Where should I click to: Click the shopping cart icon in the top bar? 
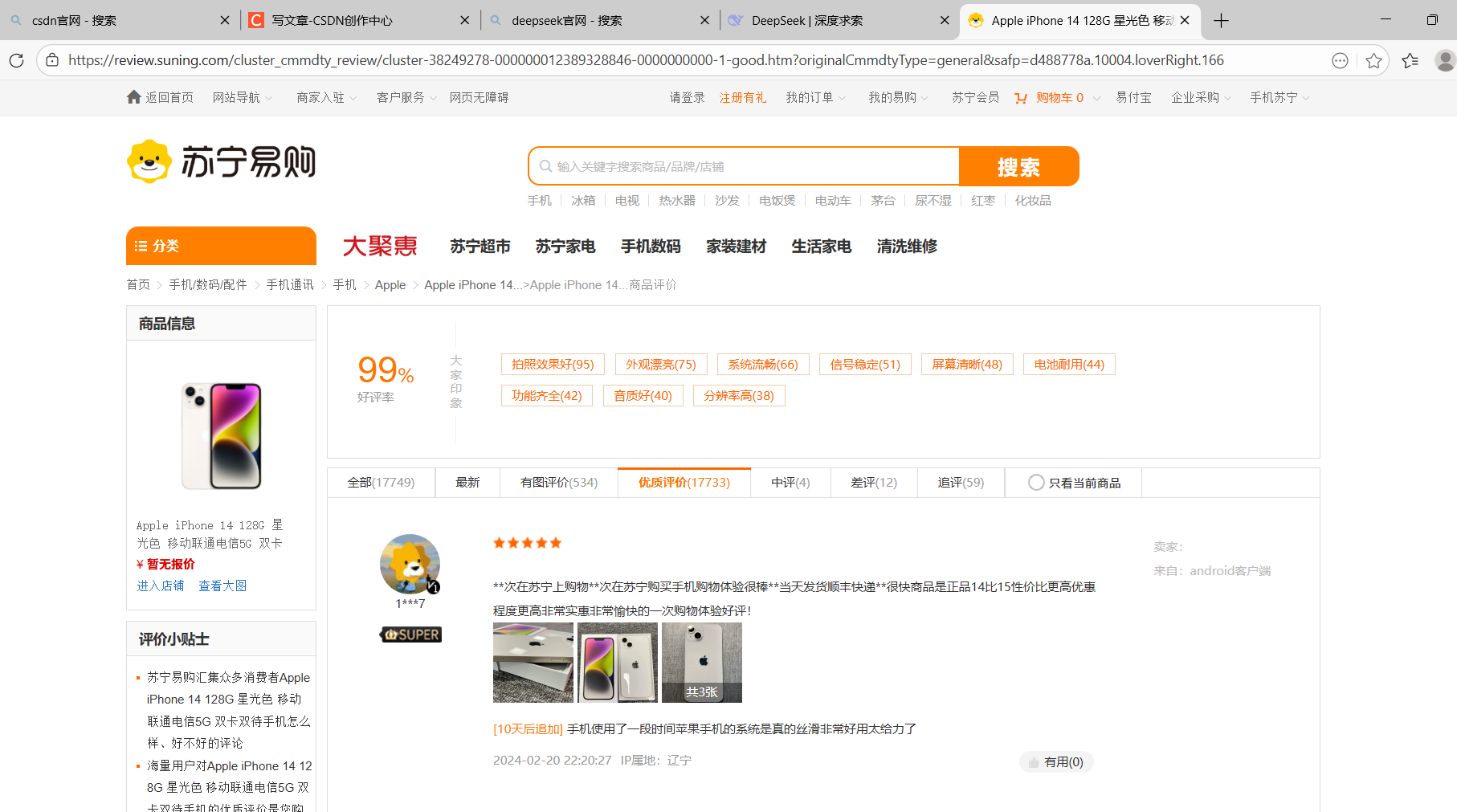1021,98
